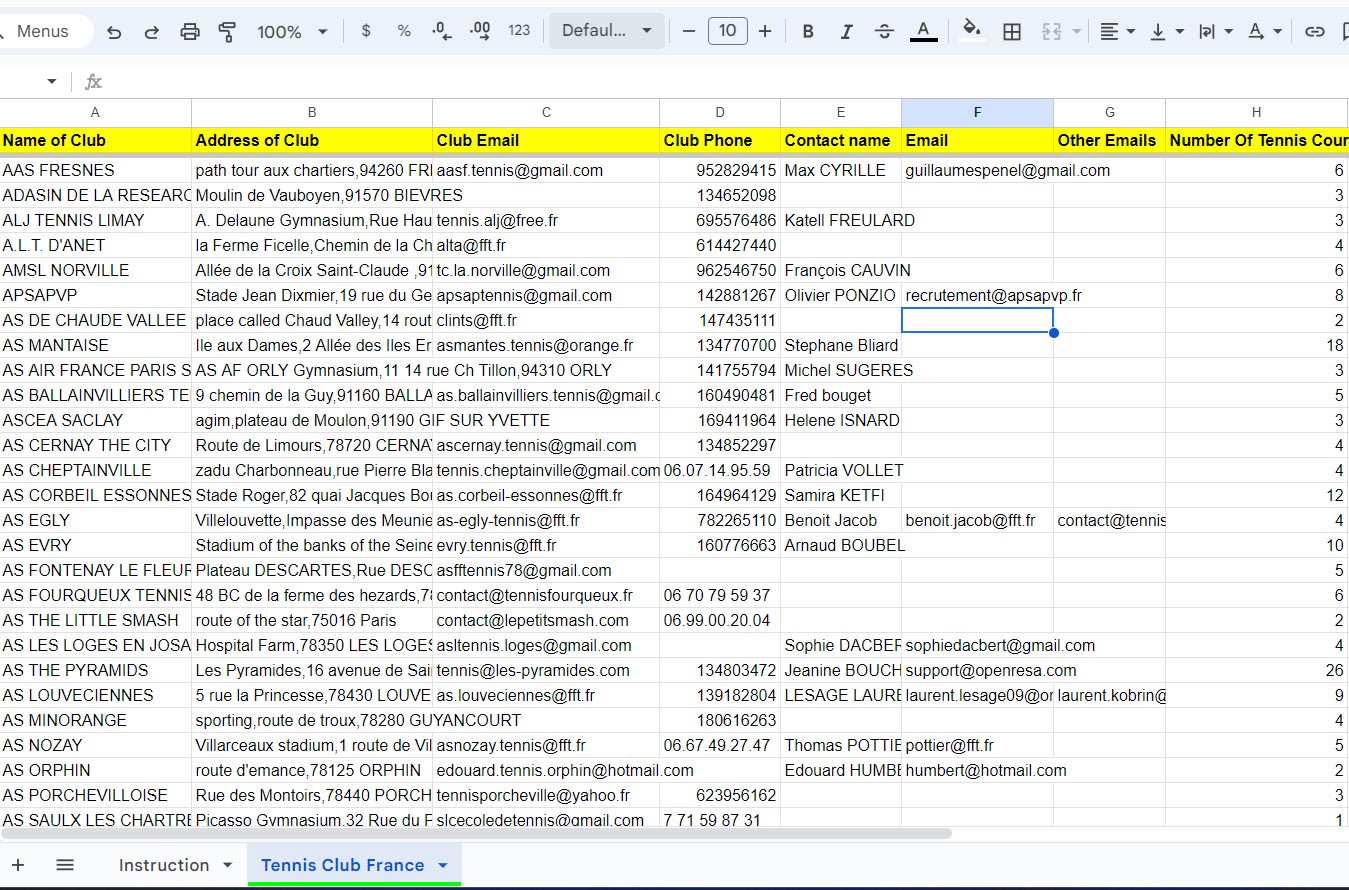Click the tennisporcheville@yahoo.fr cell
The width and height of the screenshot is (1349, 890).
[546, 795]
